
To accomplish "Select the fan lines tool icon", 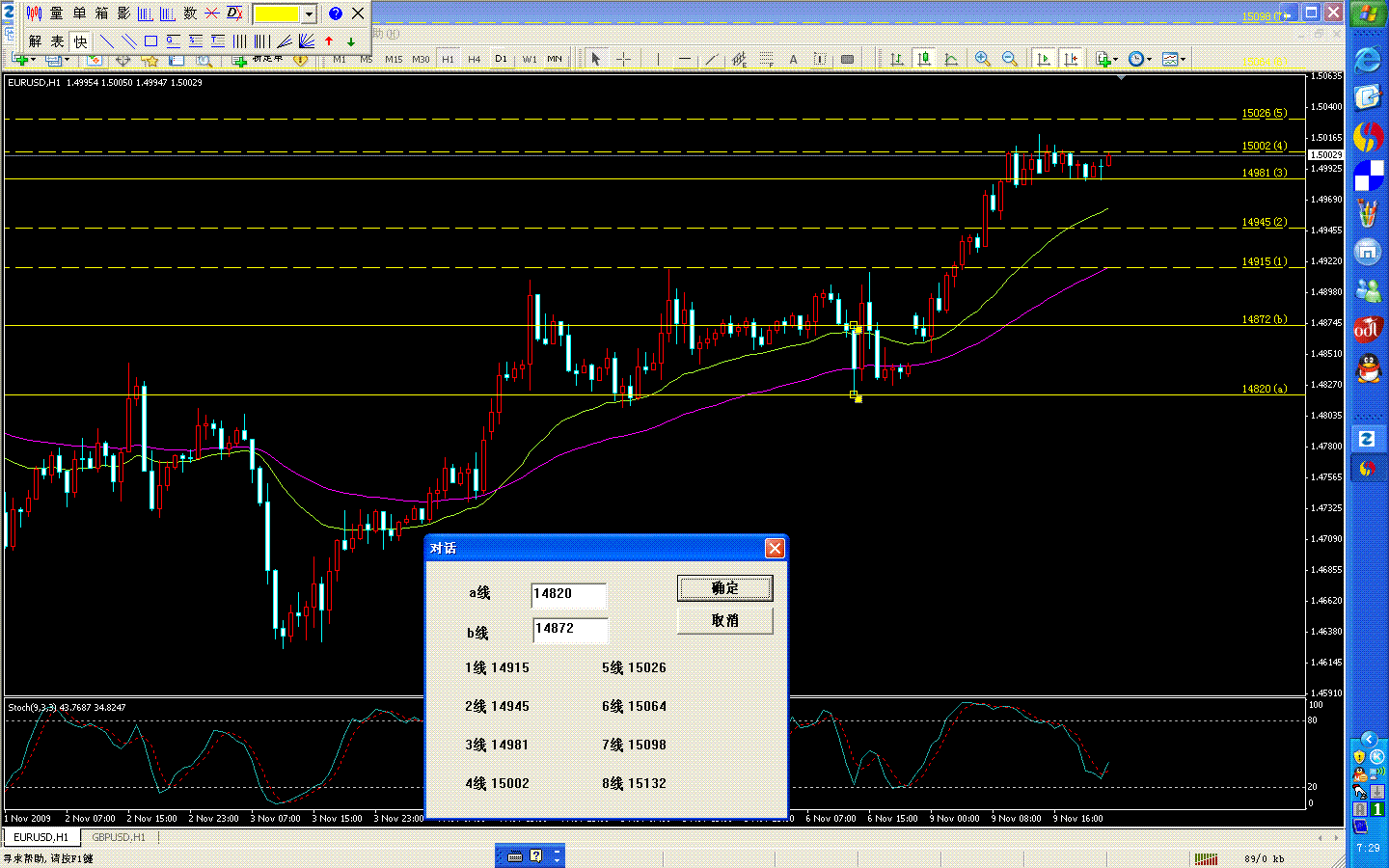I will [306, 41].
